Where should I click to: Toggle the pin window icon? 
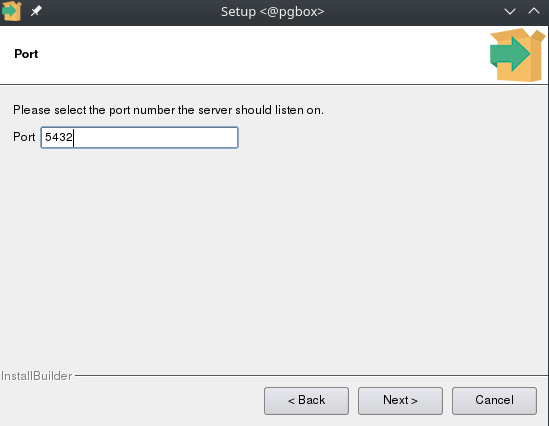[x=36, y=11]
